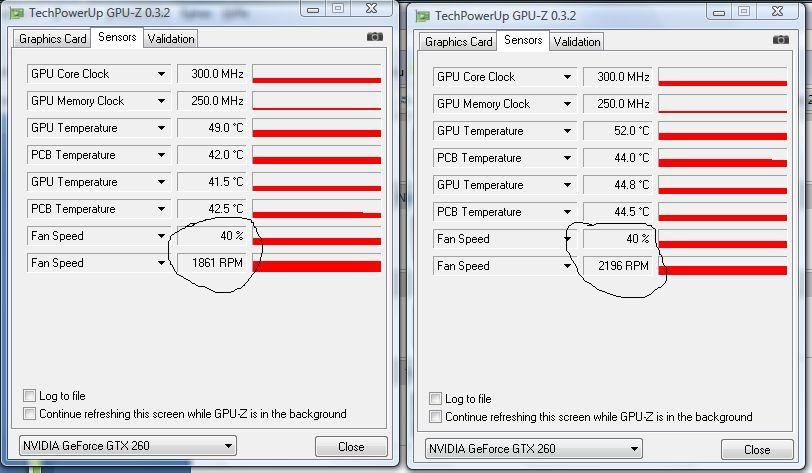Open NVIDIA GeForce GTX 260 selector in right window
The image size is (812, 473).
[533, 449]
